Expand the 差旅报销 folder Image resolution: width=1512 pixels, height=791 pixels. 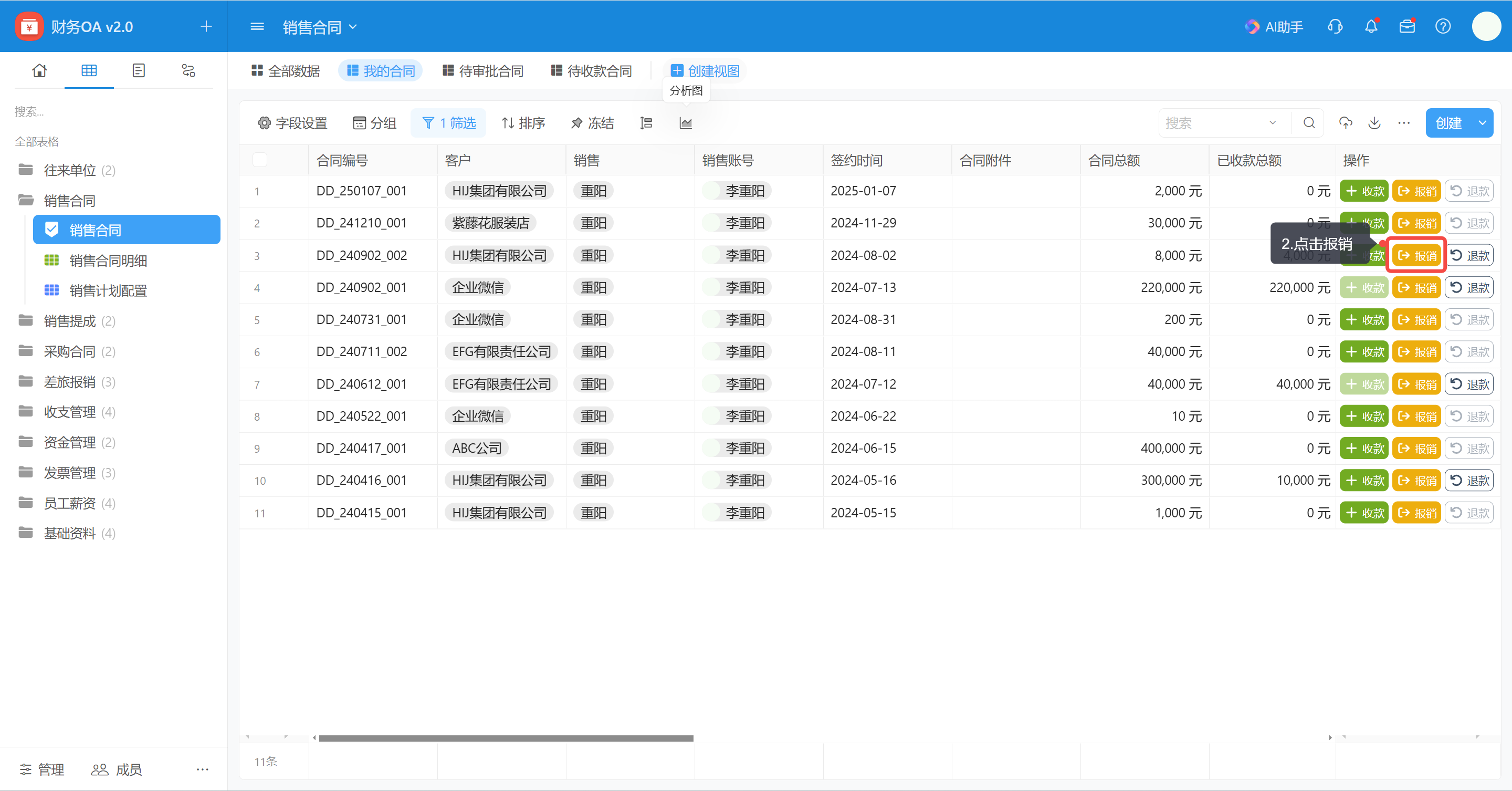(68, 382)
